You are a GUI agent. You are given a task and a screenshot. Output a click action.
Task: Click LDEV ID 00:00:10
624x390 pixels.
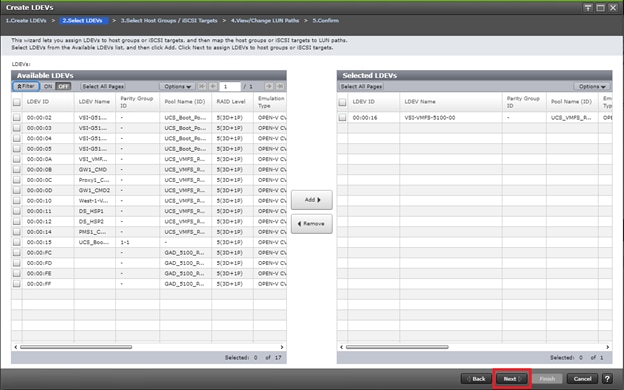coord(39,201)
